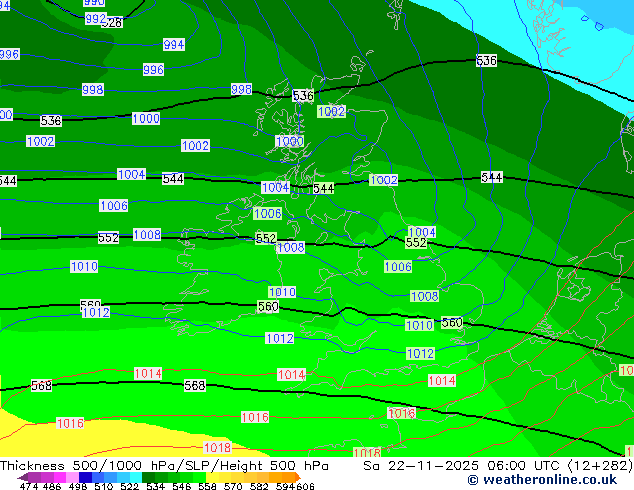The height and width of the screenshot is (490, 634).
Task: Click the 1004 label stacked directly above 552
Action: tap(422, 232)
